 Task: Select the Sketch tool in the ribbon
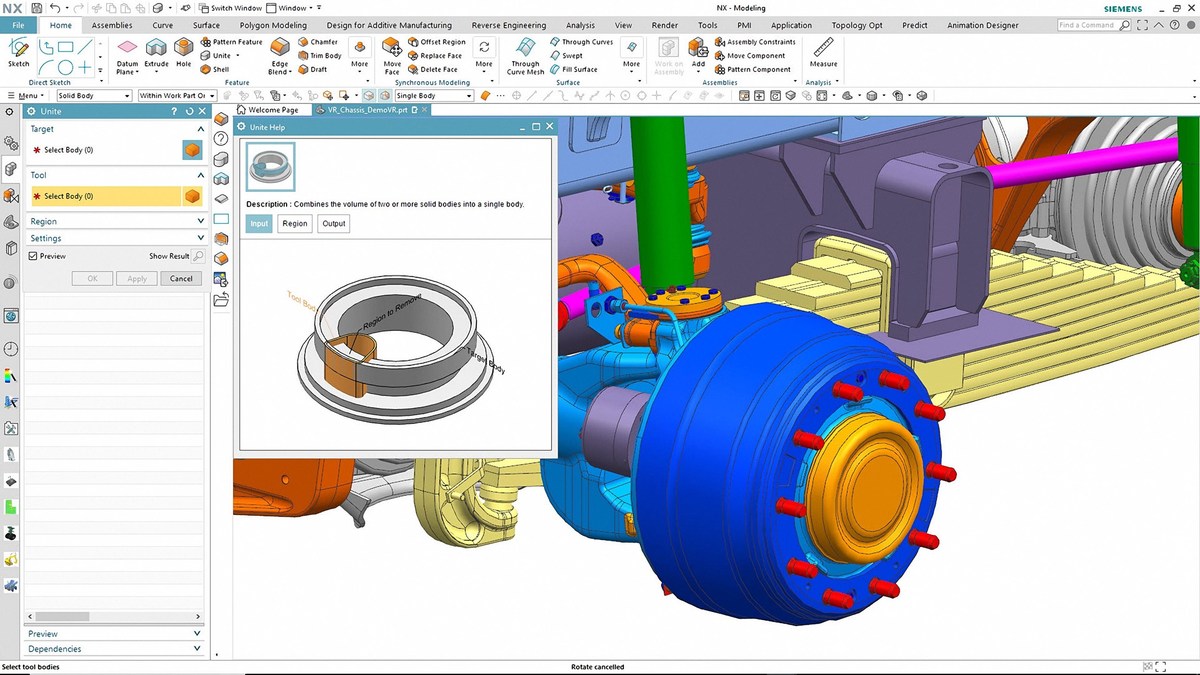click(18, 52)
